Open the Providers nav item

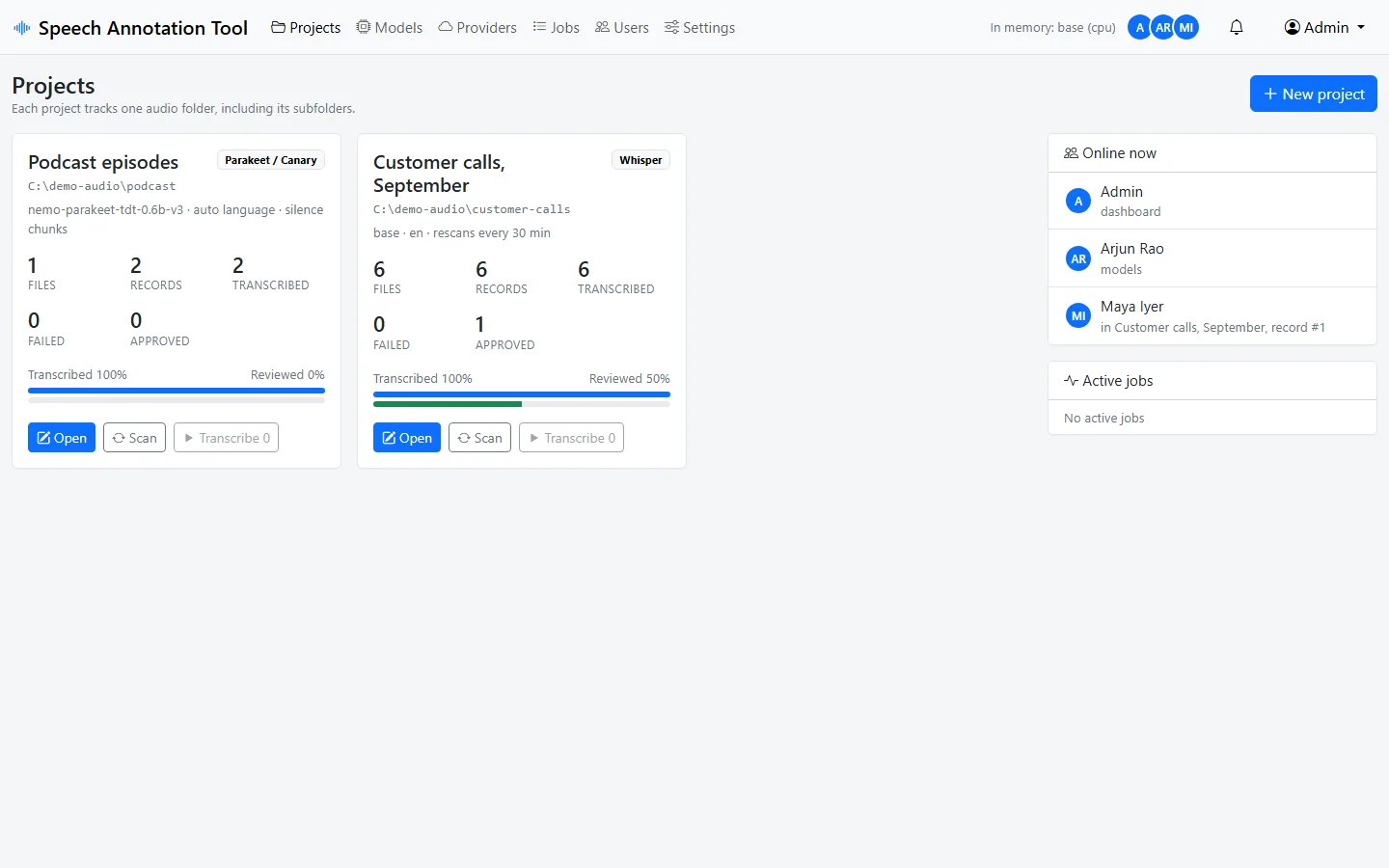point(477,27)
